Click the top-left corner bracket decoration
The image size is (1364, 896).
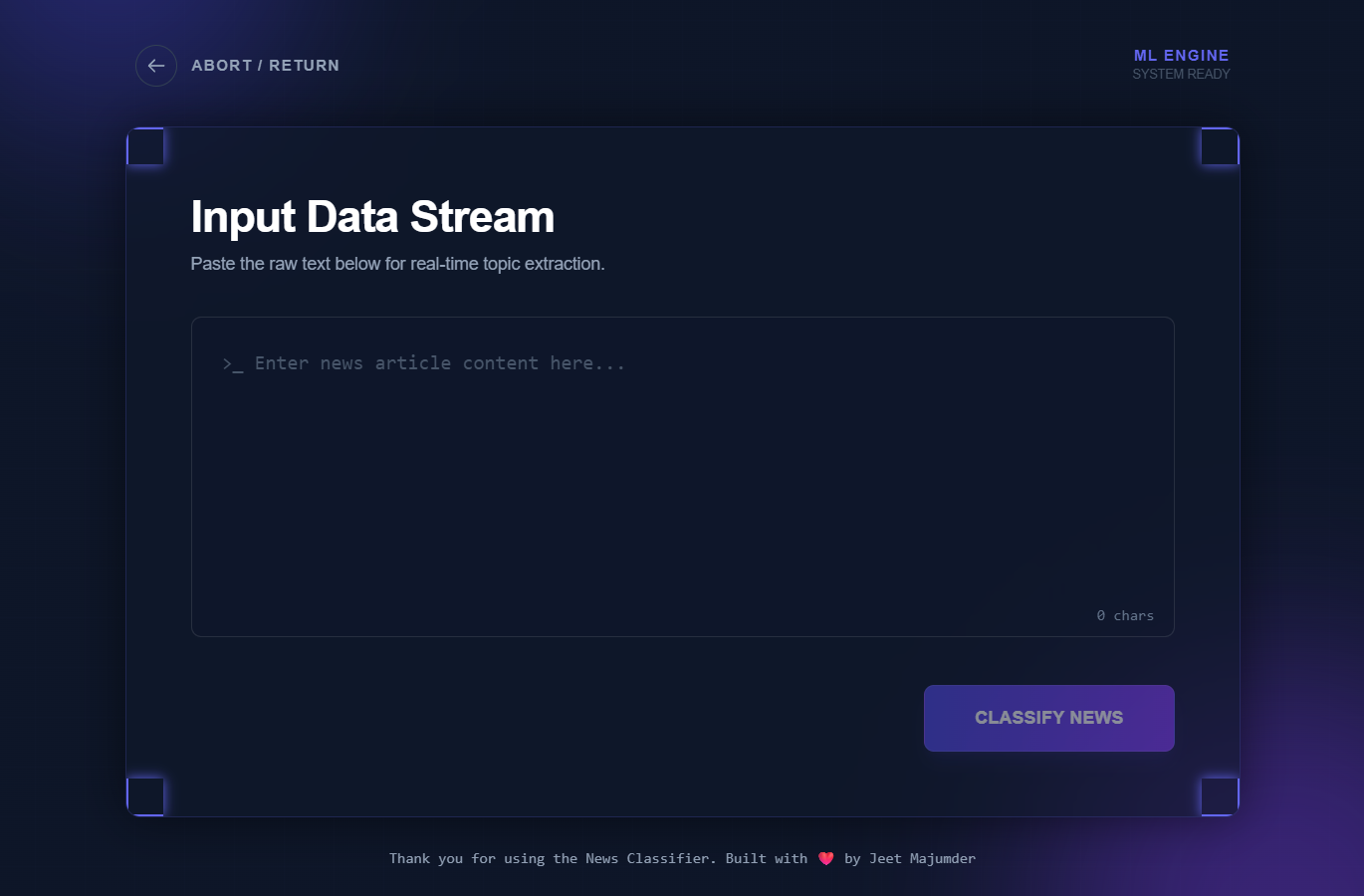[x=145, y=146]
